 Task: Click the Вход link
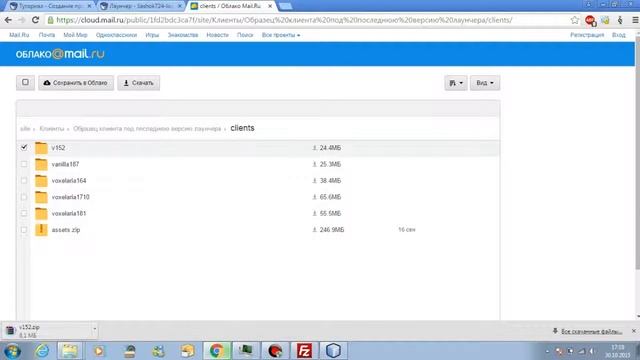click(618, 35)
